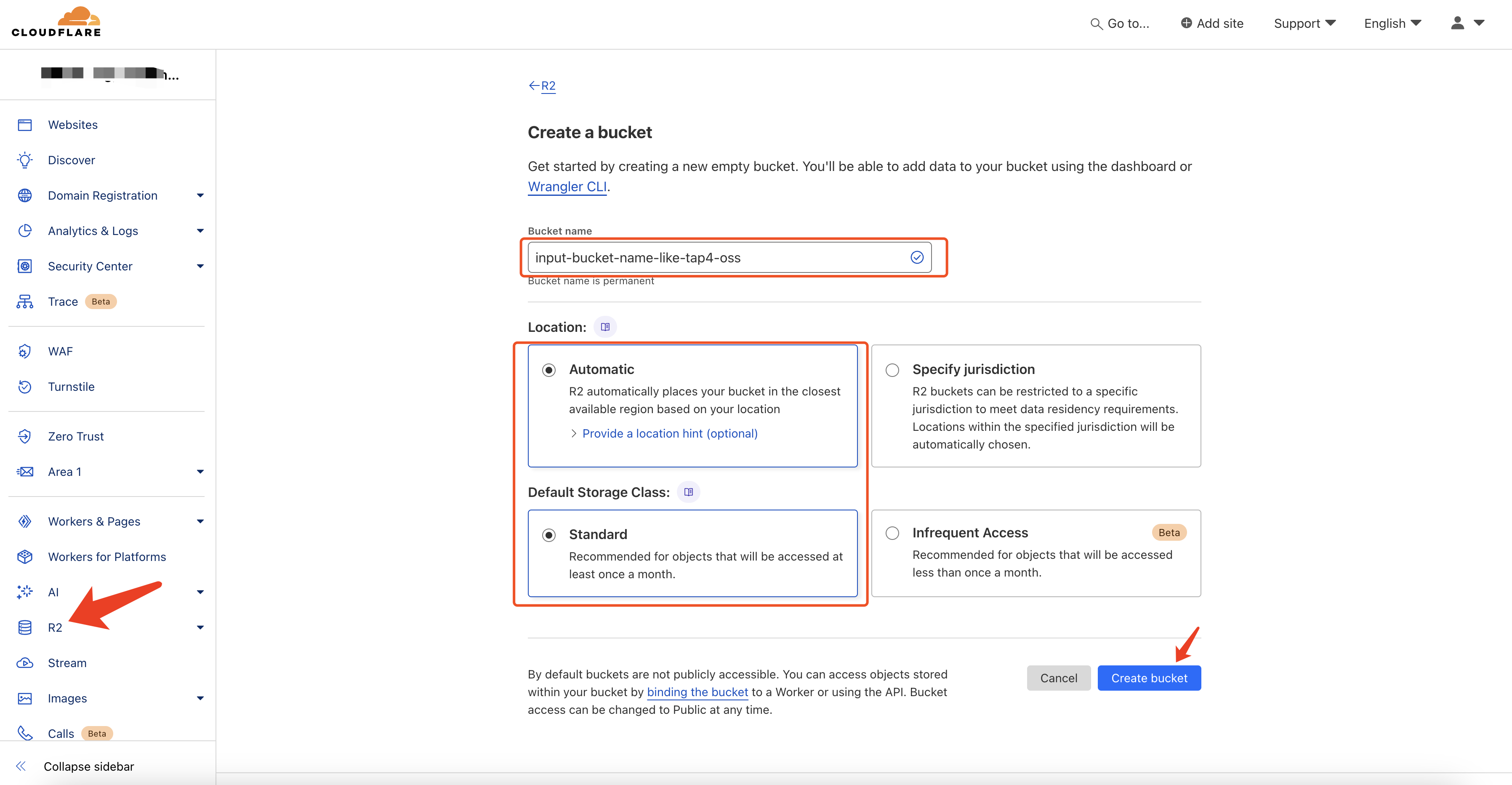Click the Add site plus icon
Image resolution: width=1512 pixels, height=785 pixels.
coord(1186,24)
